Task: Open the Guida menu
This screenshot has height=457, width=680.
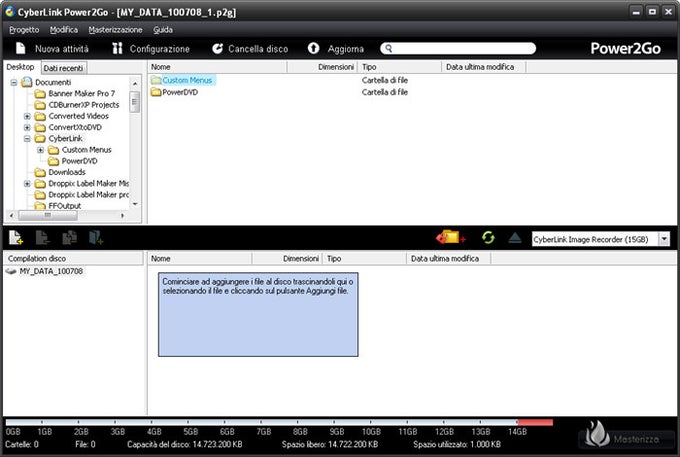Action: [x=163, y=30]
